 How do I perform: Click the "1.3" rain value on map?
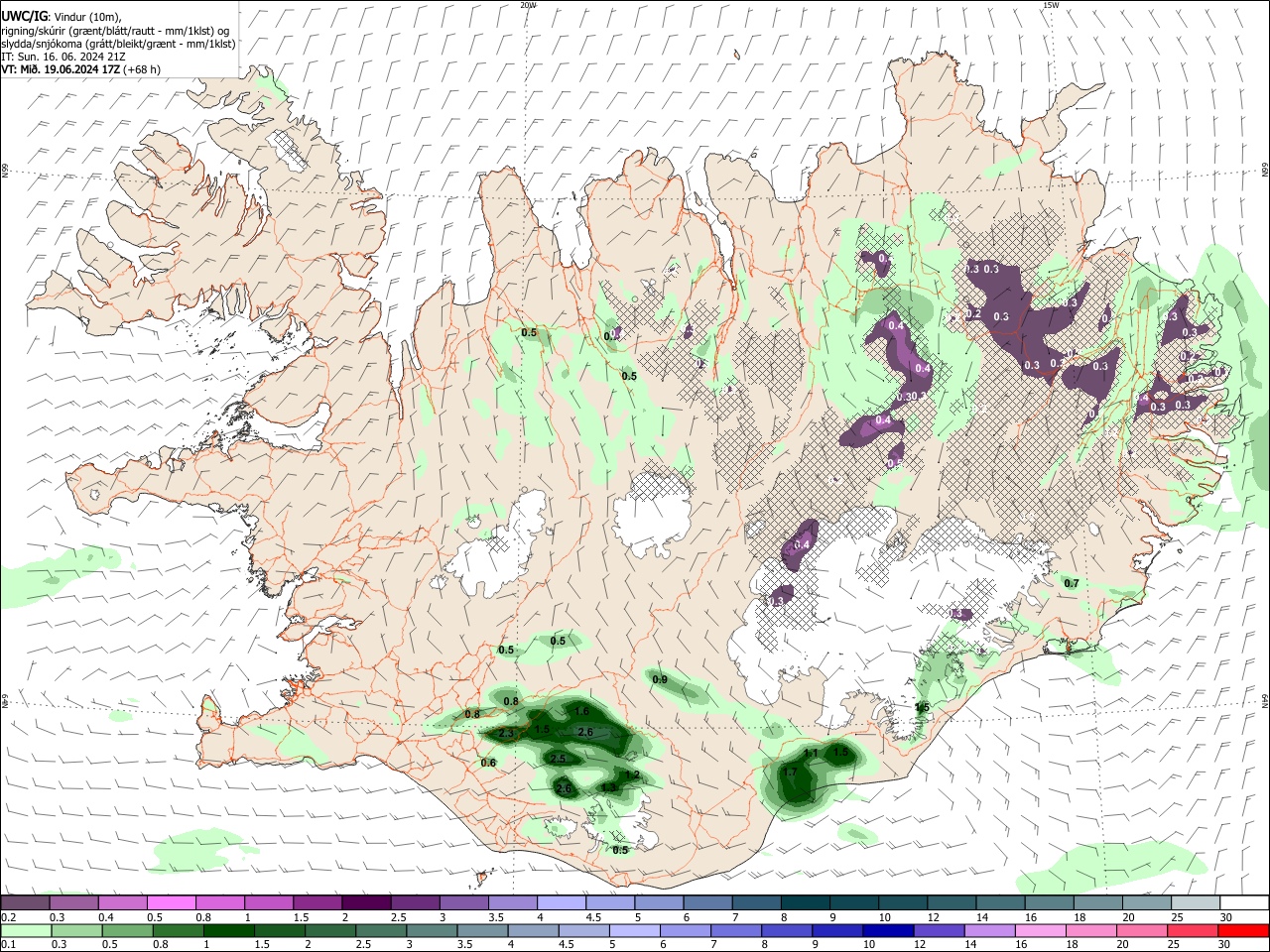click(x=608, y=786)
